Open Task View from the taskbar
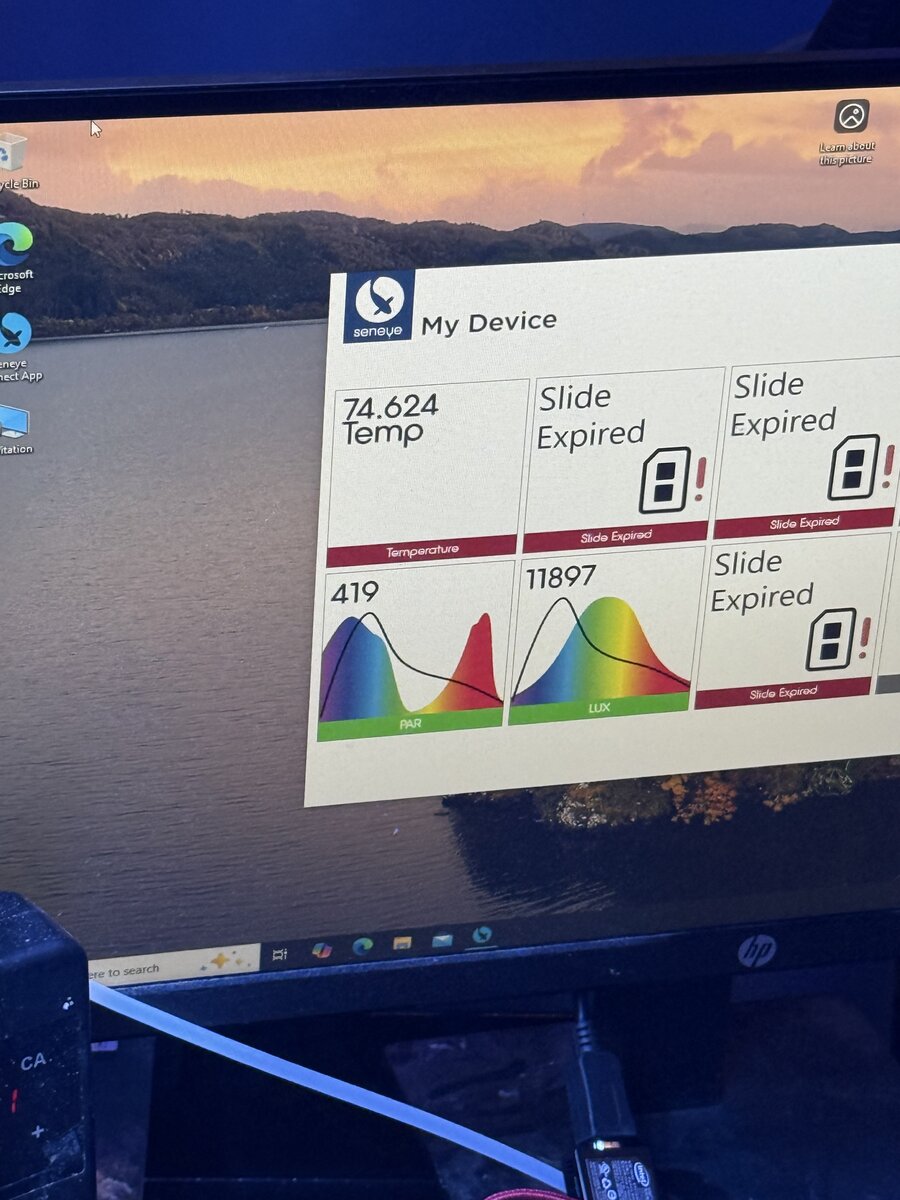This screenshot has height=1200, width=900. 281,954
